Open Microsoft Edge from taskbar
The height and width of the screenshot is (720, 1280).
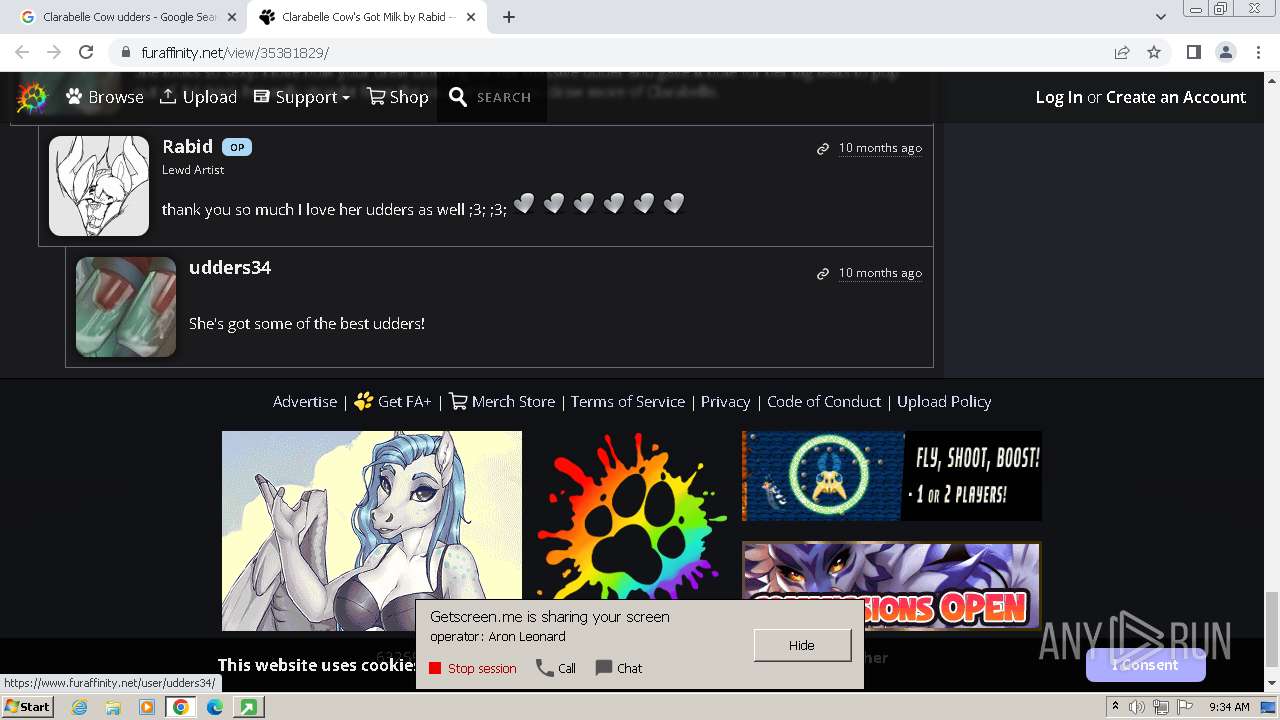[x=215, y=707]
